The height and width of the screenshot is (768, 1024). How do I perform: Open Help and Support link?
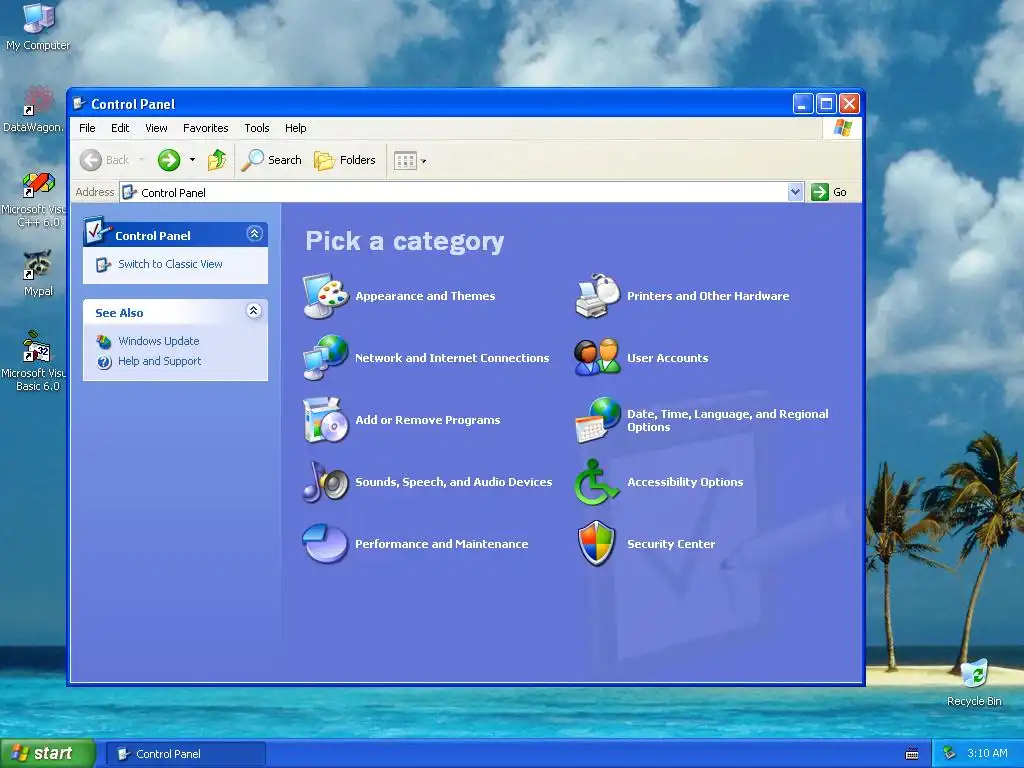[x=159, y=361]
